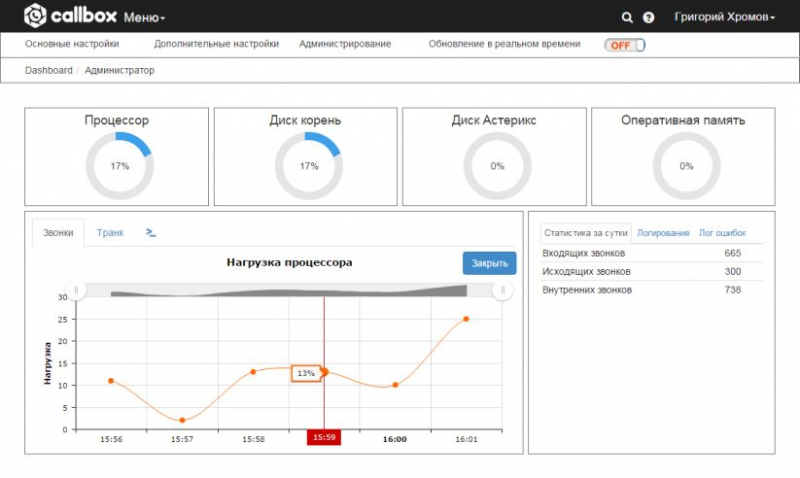Click the 16:01 data point on graph
Viewport: 800px width, 478px height.
tap(466, 319)
